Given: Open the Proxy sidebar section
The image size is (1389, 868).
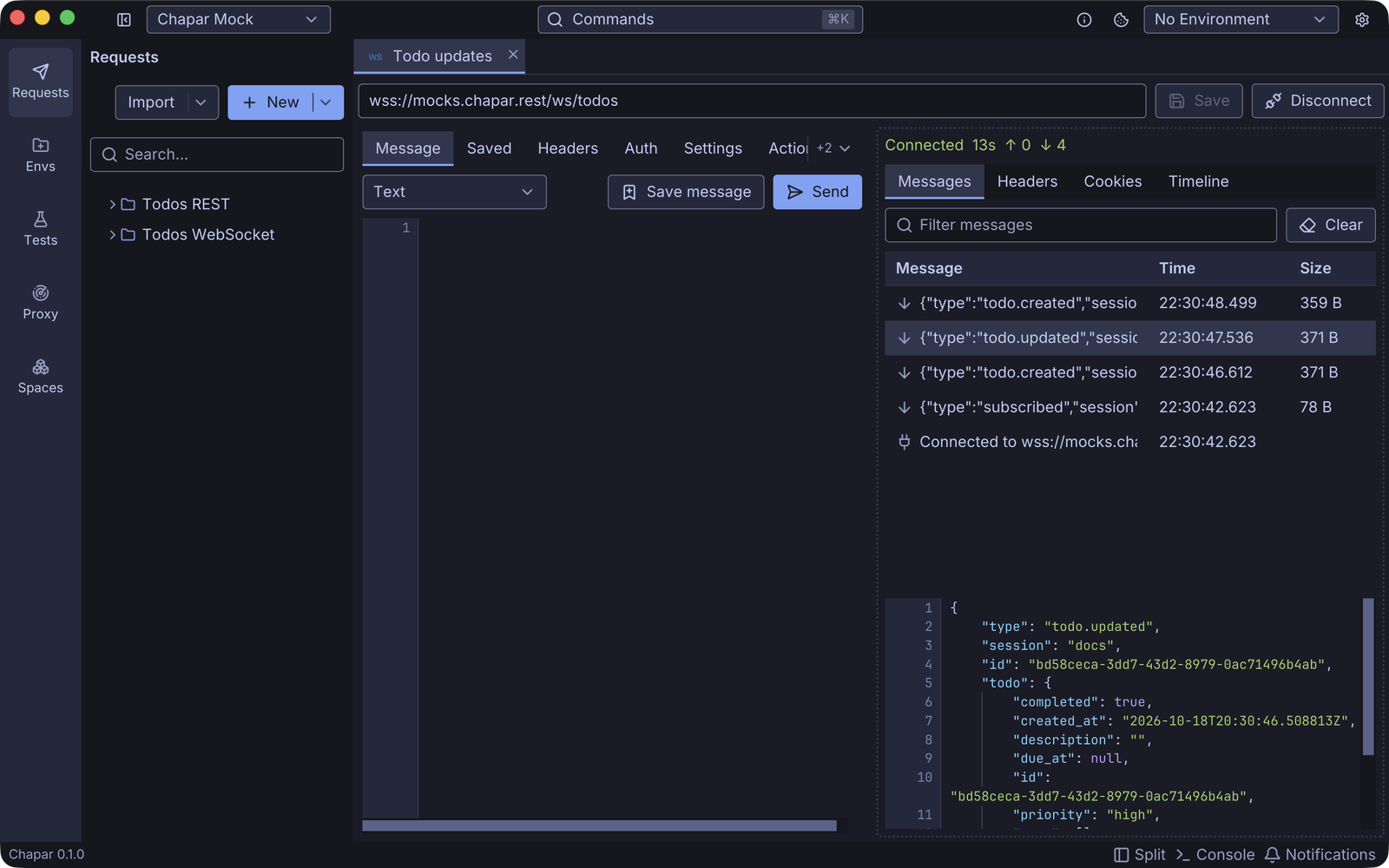Looking at the screenshot, I should coord(41,303).
